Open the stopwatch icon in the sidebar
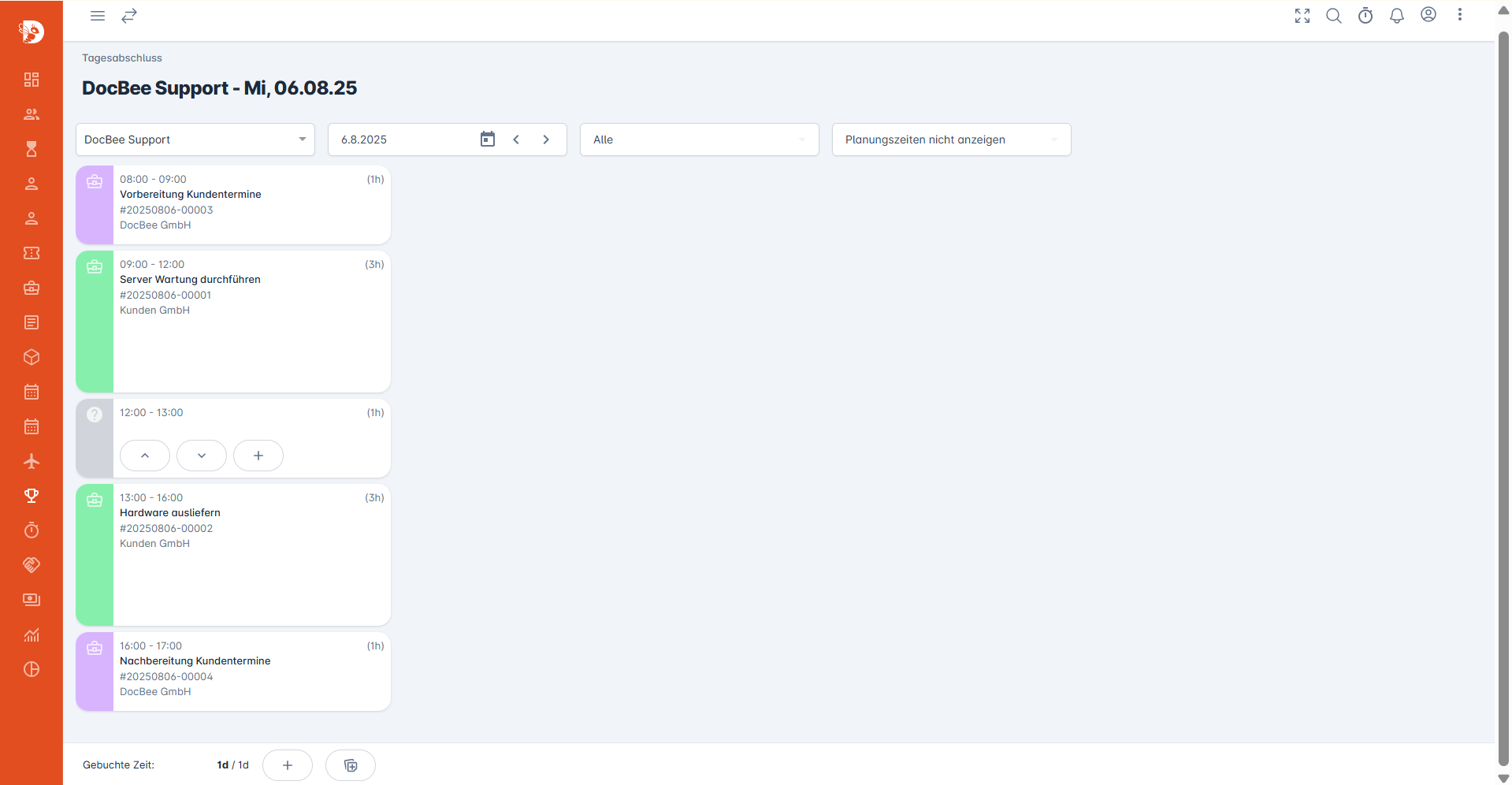The image size is (1512, 785). tap(32, 530)
